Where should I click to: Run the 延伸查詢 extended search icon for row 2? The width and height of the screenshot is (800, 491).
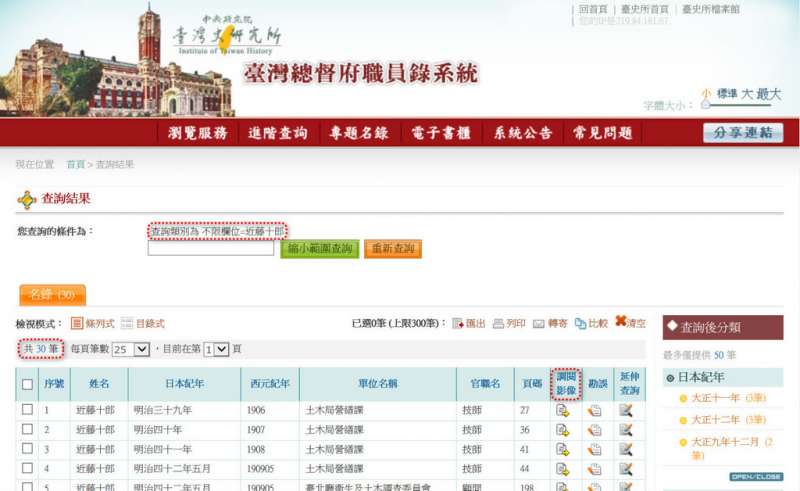coord(626,430)
